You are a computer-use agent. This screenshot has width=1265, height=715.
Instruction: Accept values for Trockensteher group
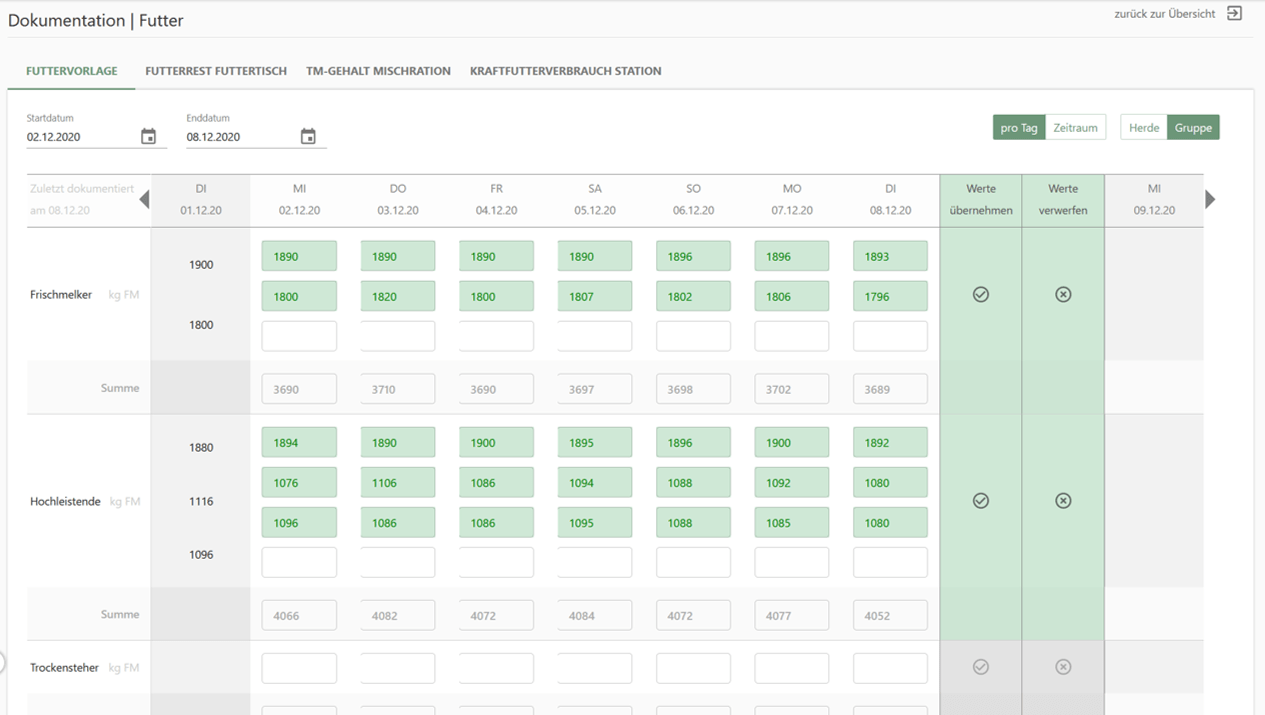(980, 667)
